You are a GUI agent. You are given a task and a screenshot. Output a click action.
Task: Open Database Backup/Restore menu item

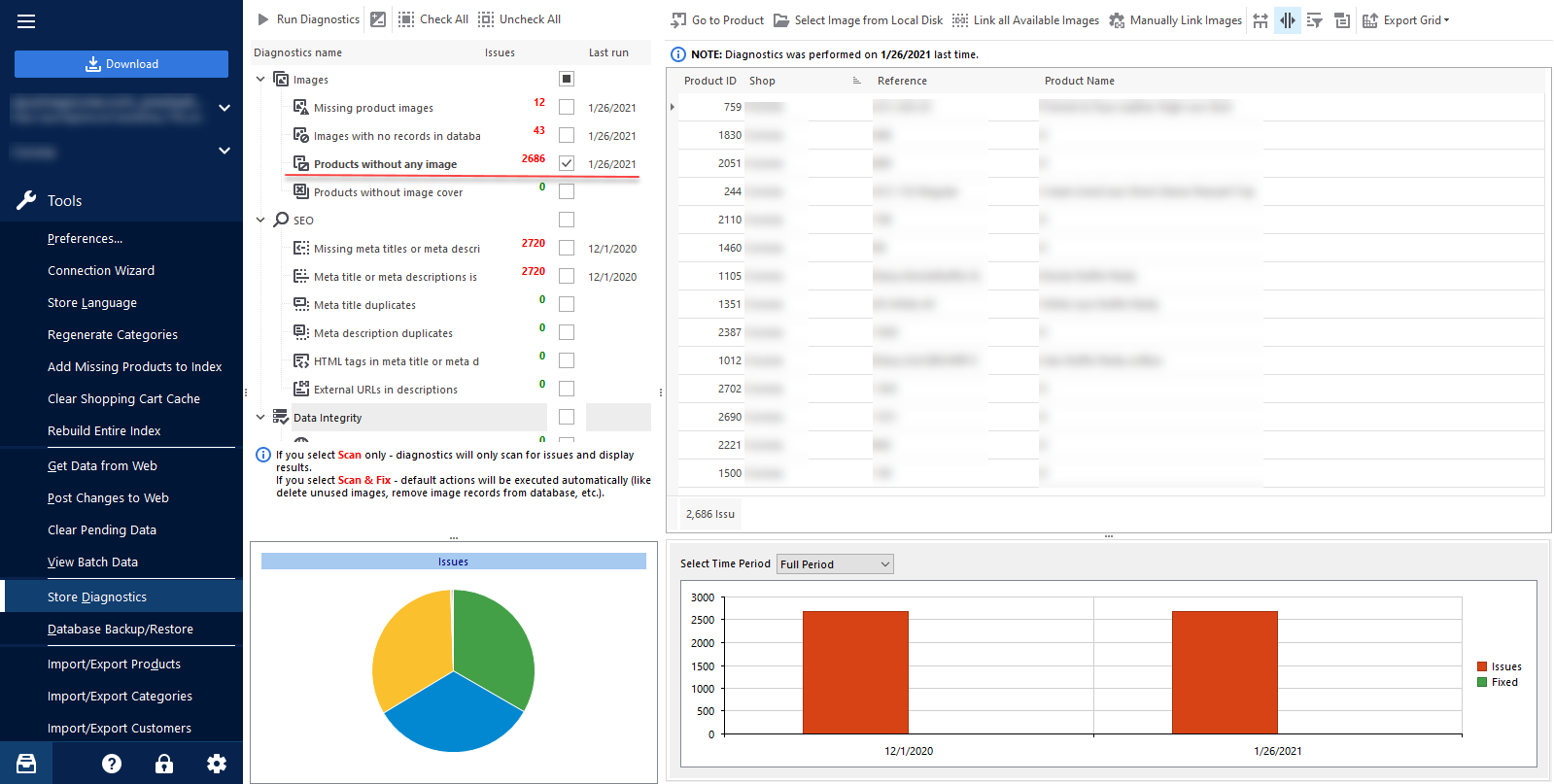(121, 629)
